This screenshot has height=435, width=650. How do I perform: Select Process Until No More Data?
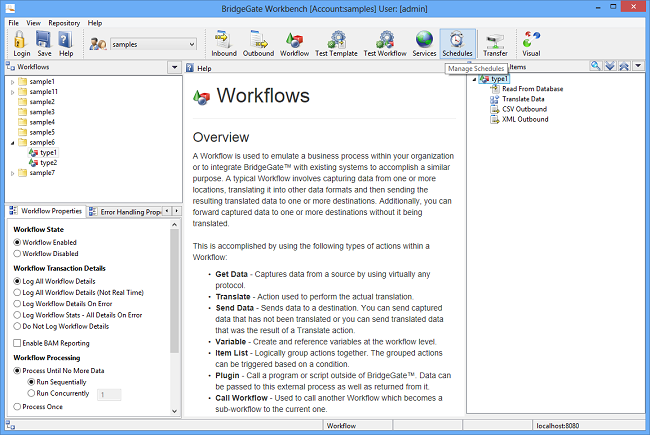click(x=17, y=371)
